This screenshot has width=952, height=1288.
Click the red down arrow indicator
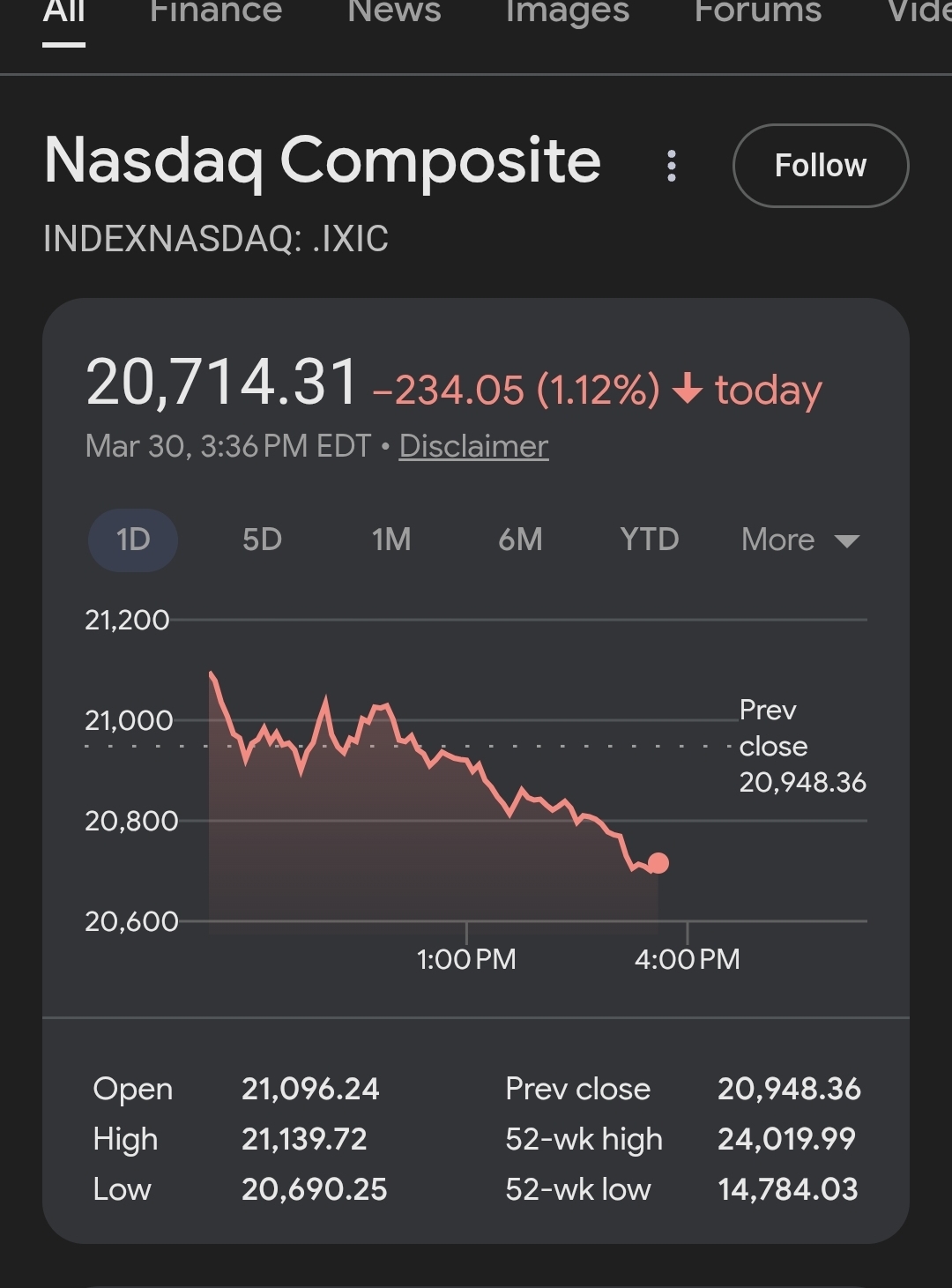click(x=688, y=389)
